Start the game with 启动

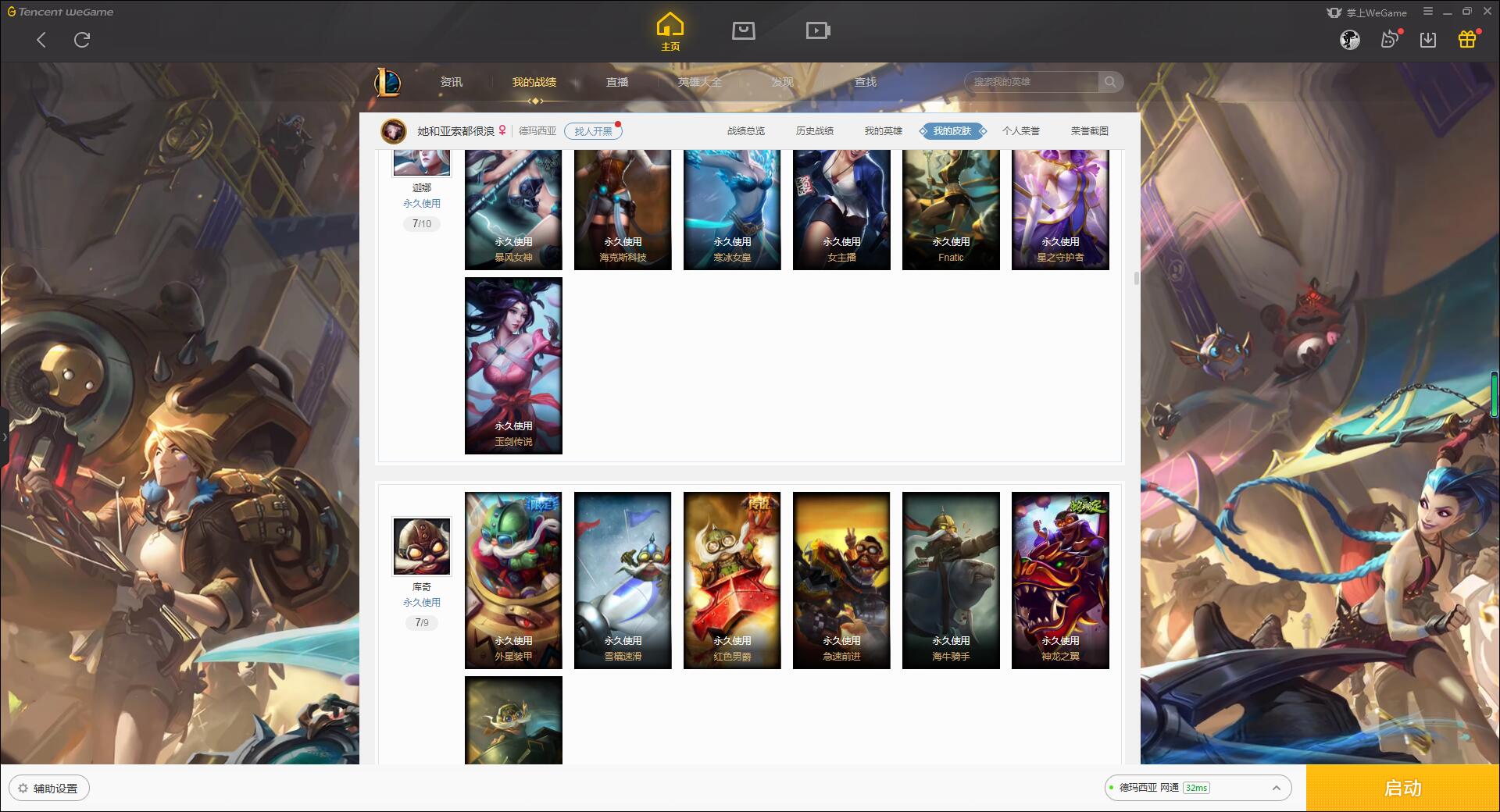pos(1402,789)
